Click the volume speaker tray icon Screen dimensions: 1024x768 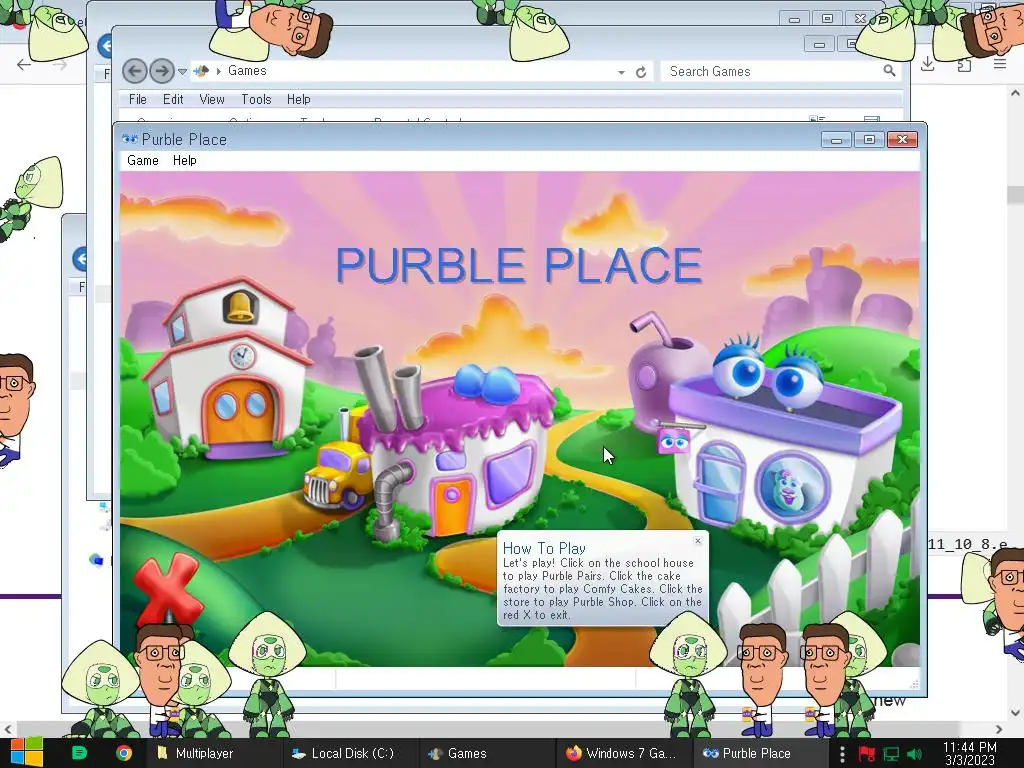click(x=914, y=754)
